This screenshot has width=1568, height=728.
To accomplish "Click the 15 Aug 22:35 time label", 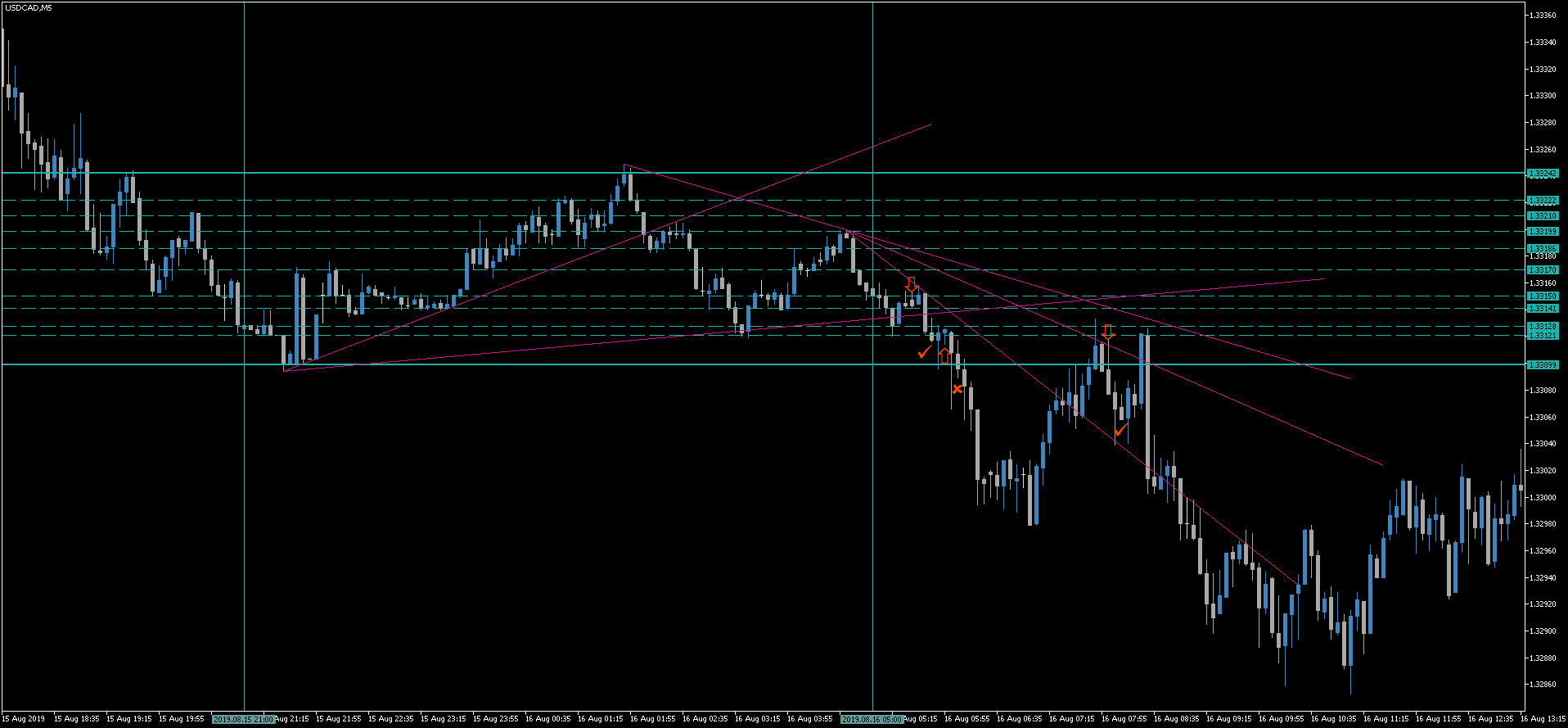I will point(391,719).
